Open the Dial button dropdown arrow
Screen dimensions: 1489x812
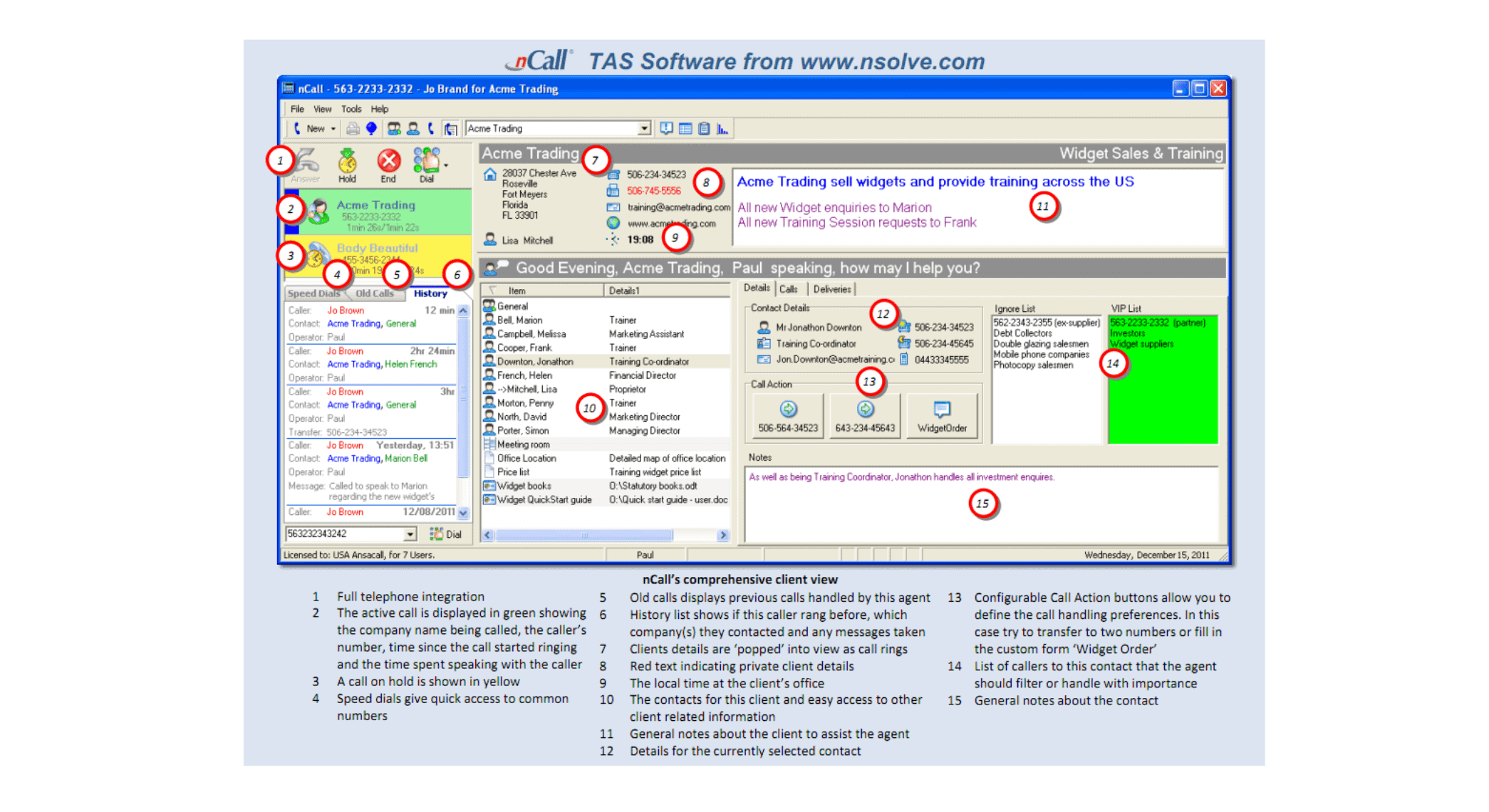[447, 165]
